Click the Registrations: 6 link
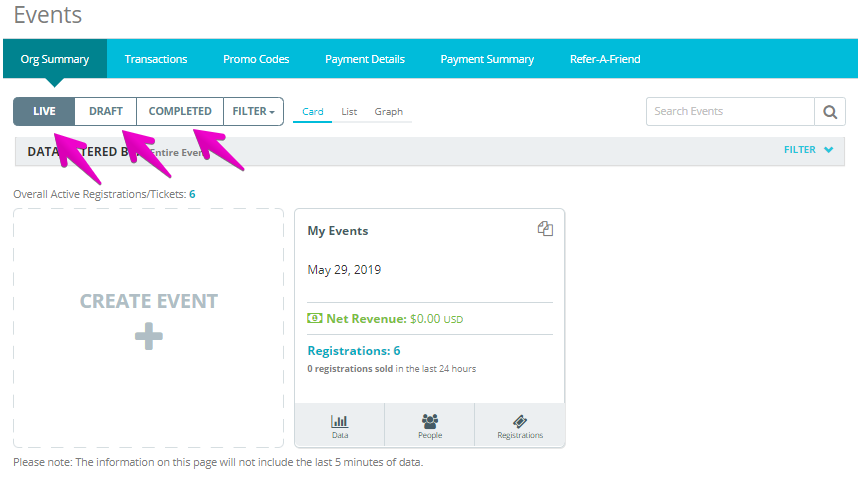The height and width of the screenshot is (485, 859). coord(354,351)
